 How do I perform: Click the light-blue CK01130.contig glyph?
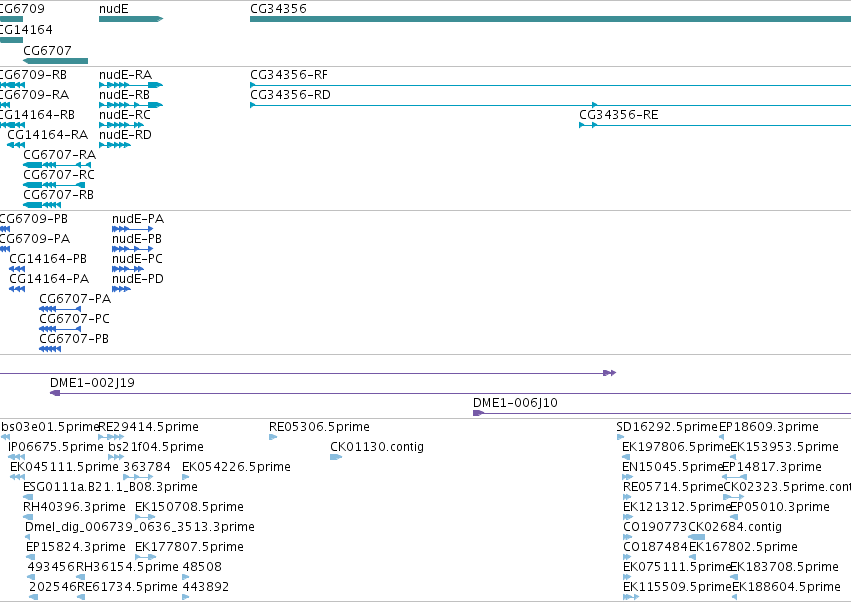click(335, 457)
